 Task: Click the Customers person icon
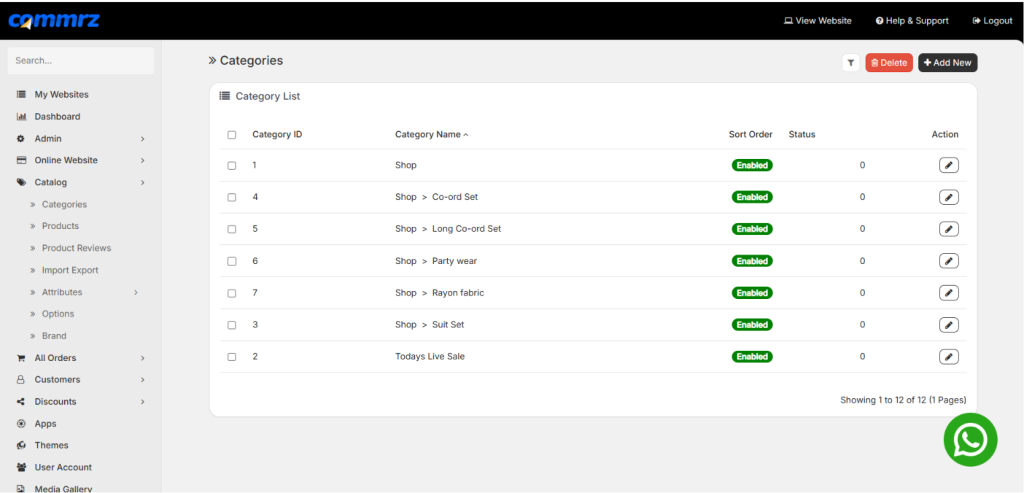tap(21, 379)
